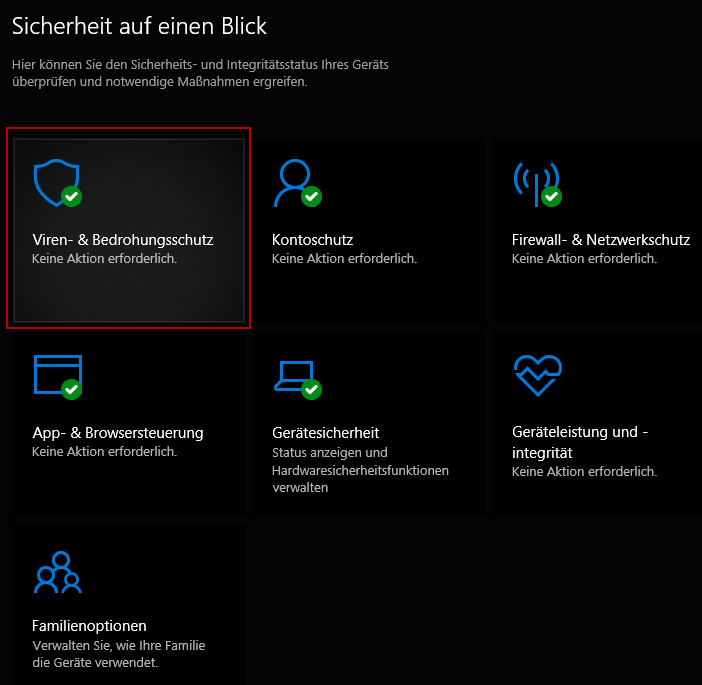Click the wireless antenna firewall icon

tap(536, 183)
